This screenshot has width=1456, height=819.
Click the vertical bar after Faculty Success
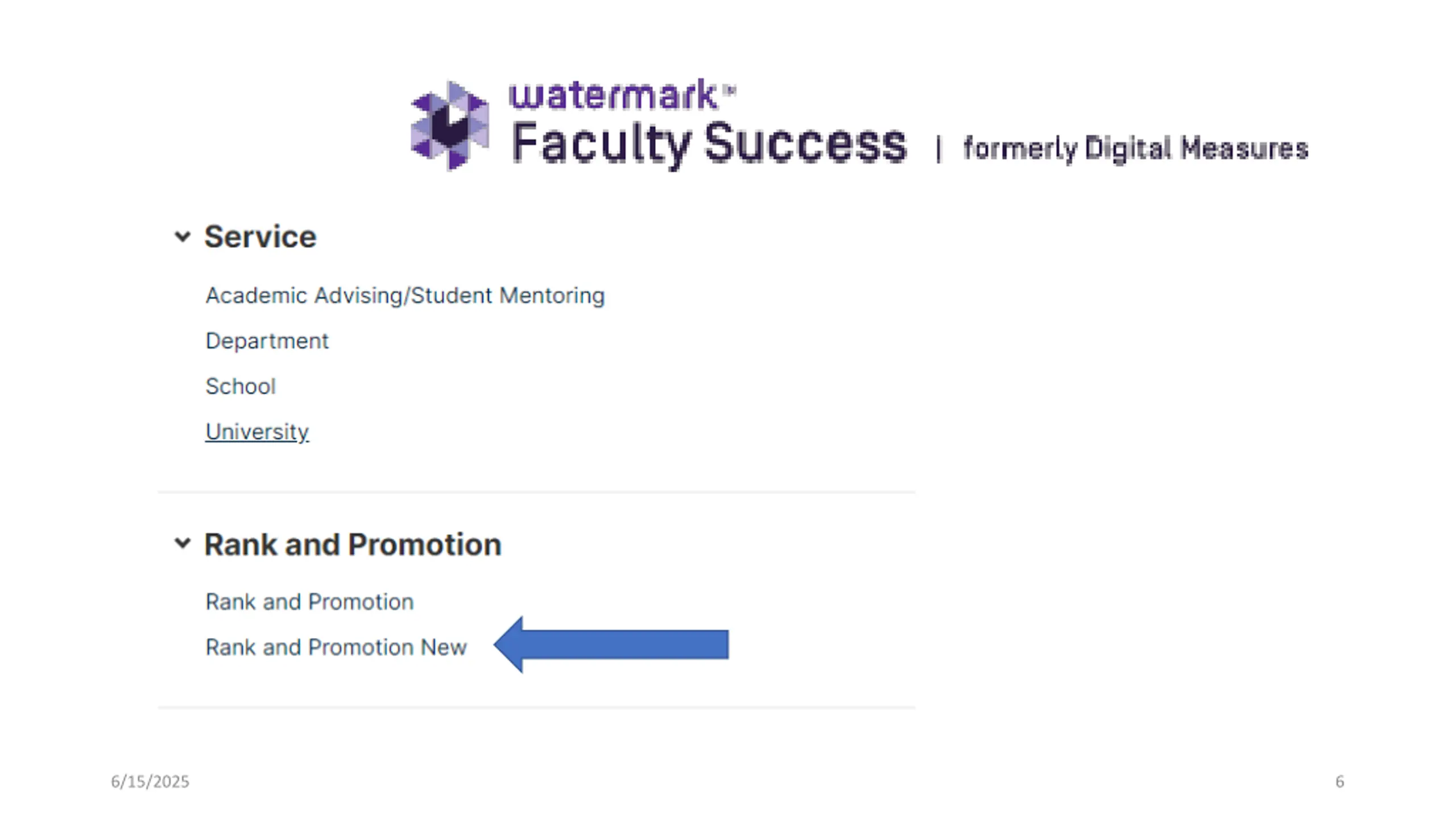pos(938,150)
